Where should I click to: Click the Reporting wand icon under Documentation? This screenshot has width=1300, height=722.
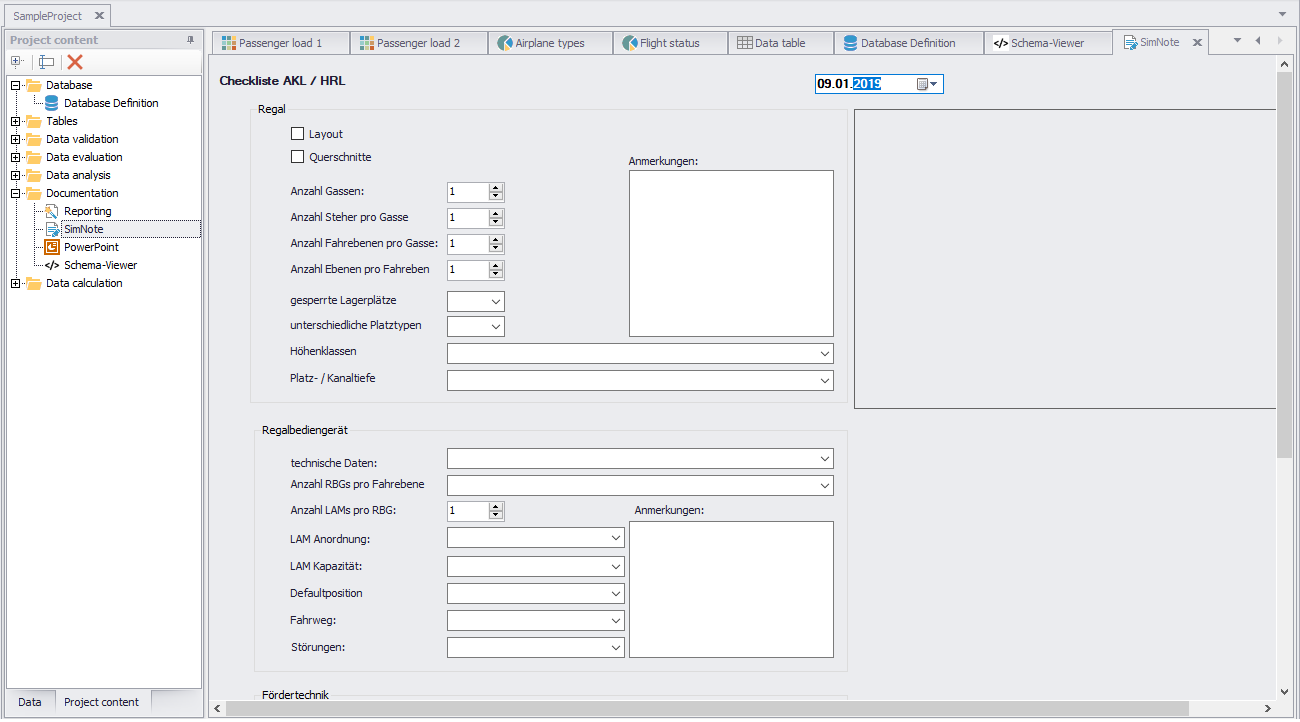click(53, 211)
